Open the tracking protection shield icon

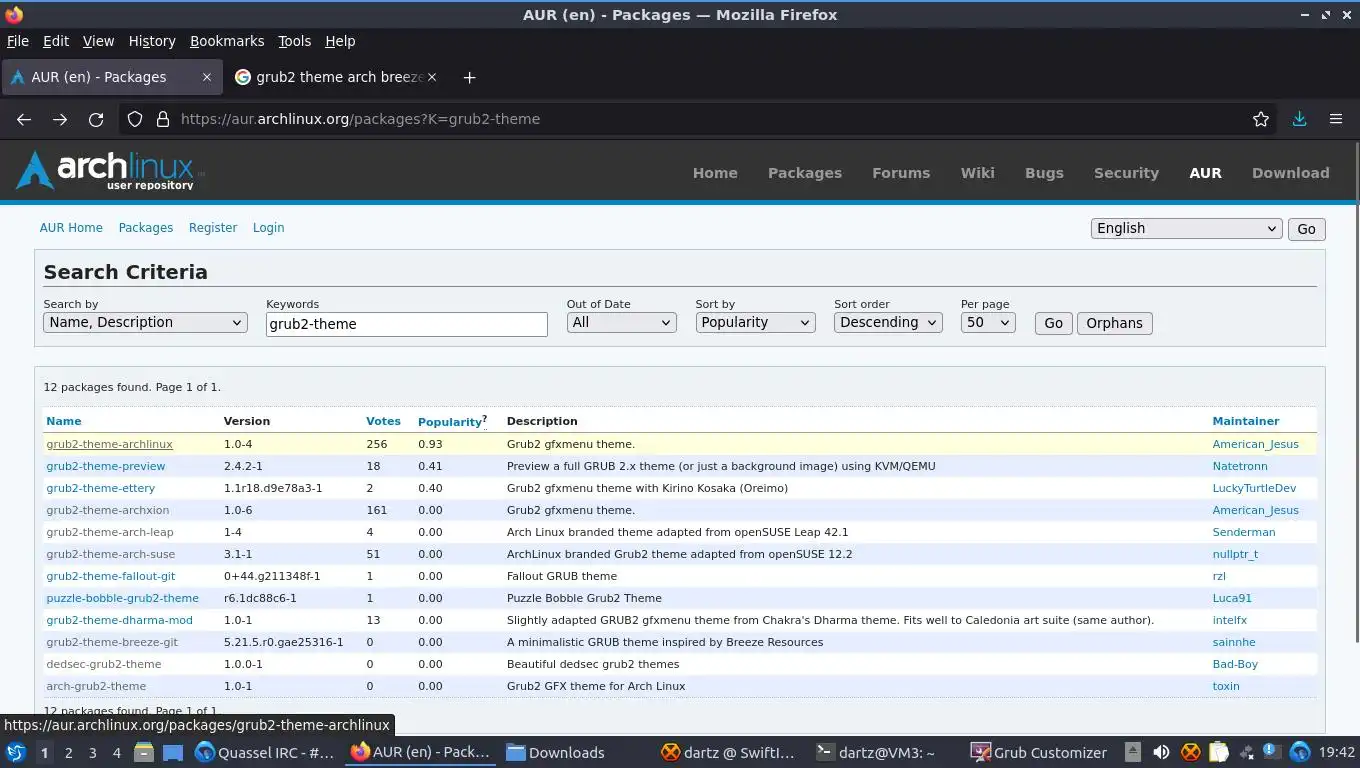[x=135, y=119]
